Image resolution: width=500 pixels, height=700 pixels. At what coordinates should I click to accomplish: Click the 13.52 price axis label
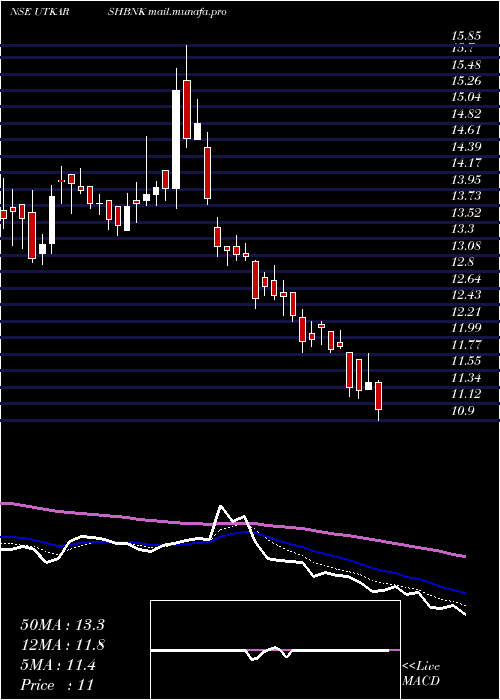pos(466,212)
